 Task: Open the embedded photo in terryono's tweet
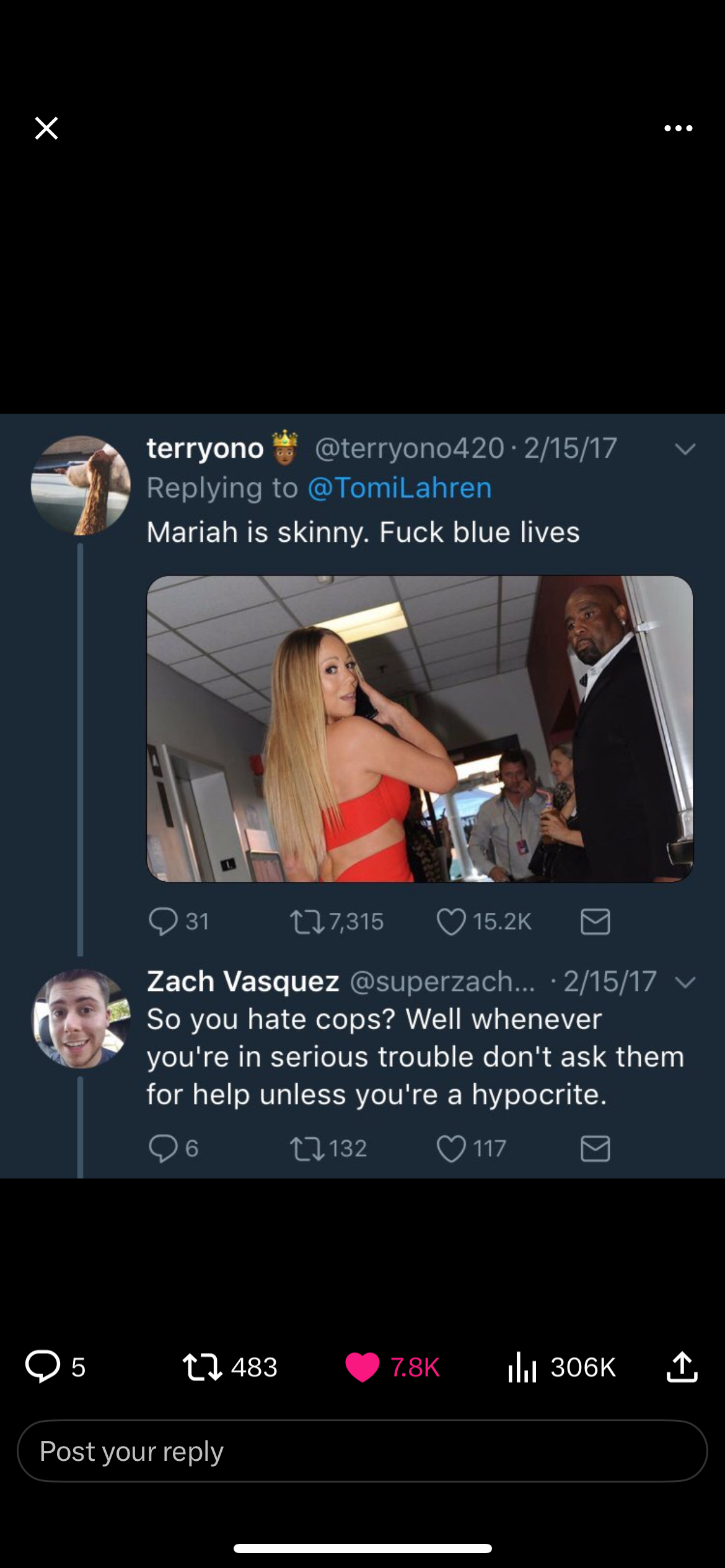click(x=420, y=728)
